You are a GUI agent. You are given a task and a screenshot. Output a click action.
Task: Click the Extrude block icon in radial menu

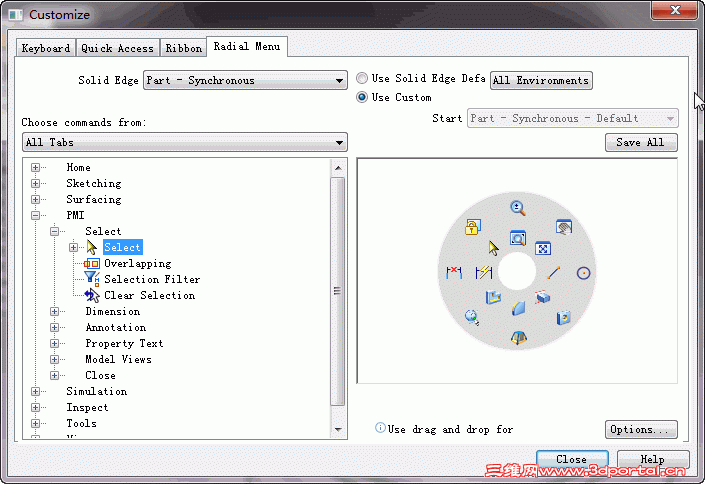(543, 297)
